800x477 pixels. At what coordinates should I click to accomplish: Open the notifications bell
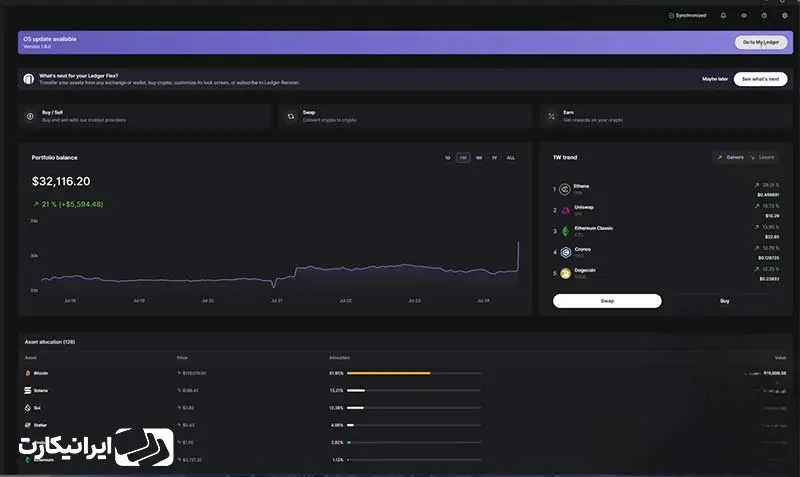tap(723, 15)
